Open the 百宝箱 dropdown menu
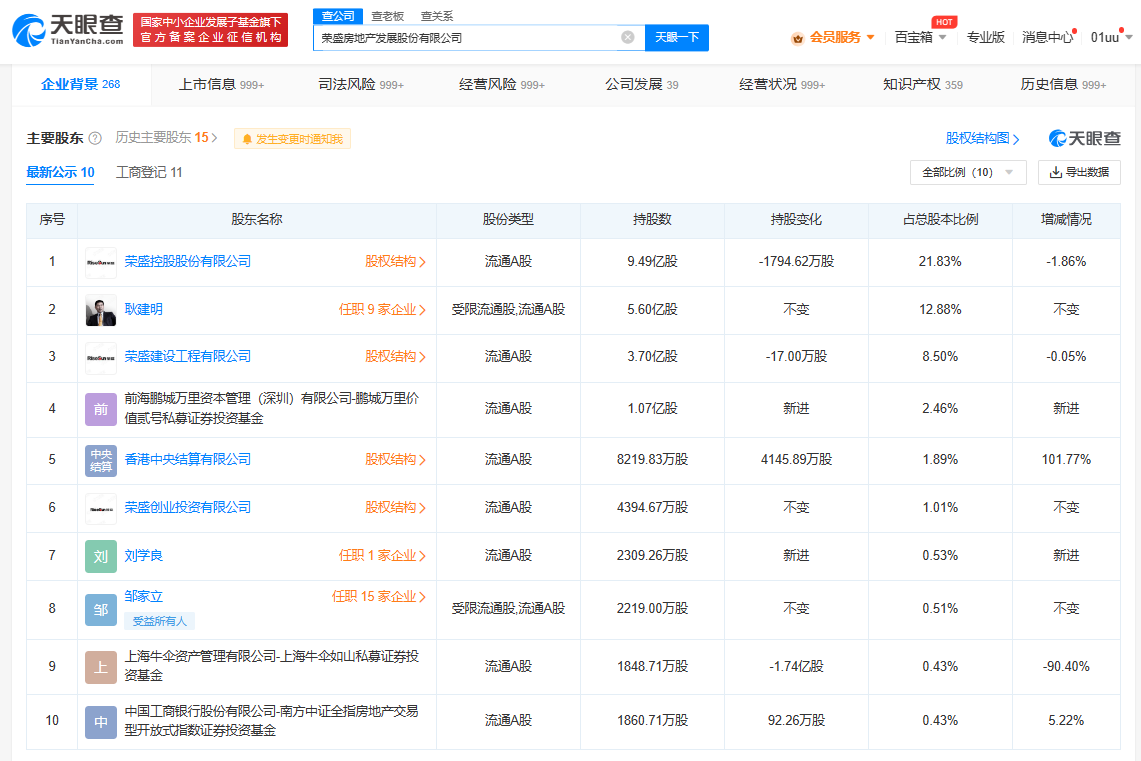The width and height of the screenshot is (1141, 761). [920, 37]
